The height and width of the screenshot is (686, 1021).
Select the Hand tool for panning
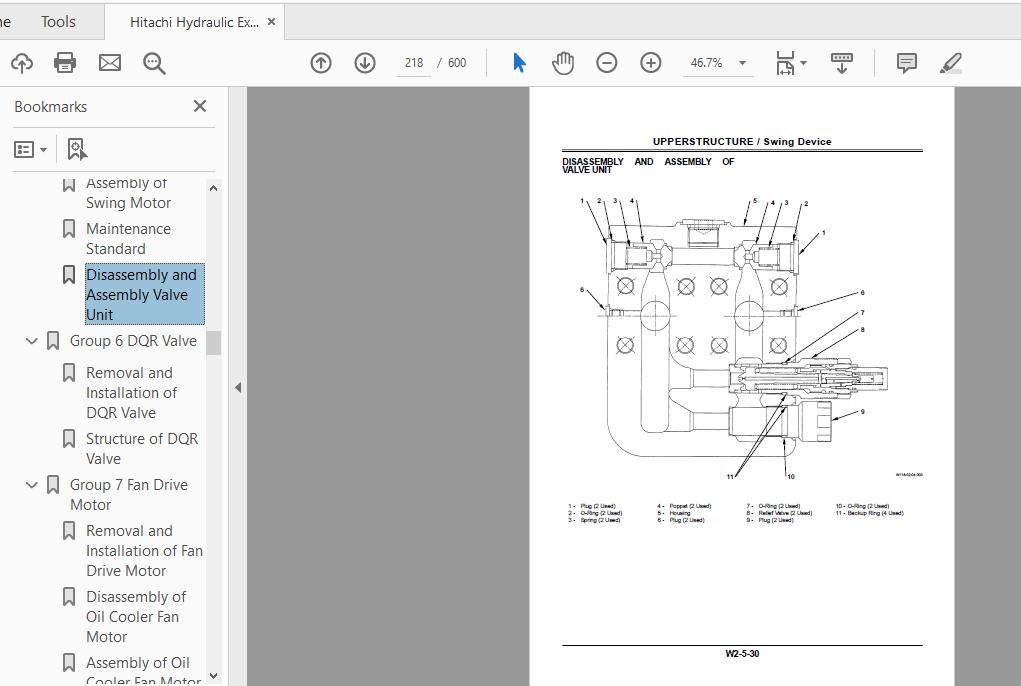[x=563, y=62]
